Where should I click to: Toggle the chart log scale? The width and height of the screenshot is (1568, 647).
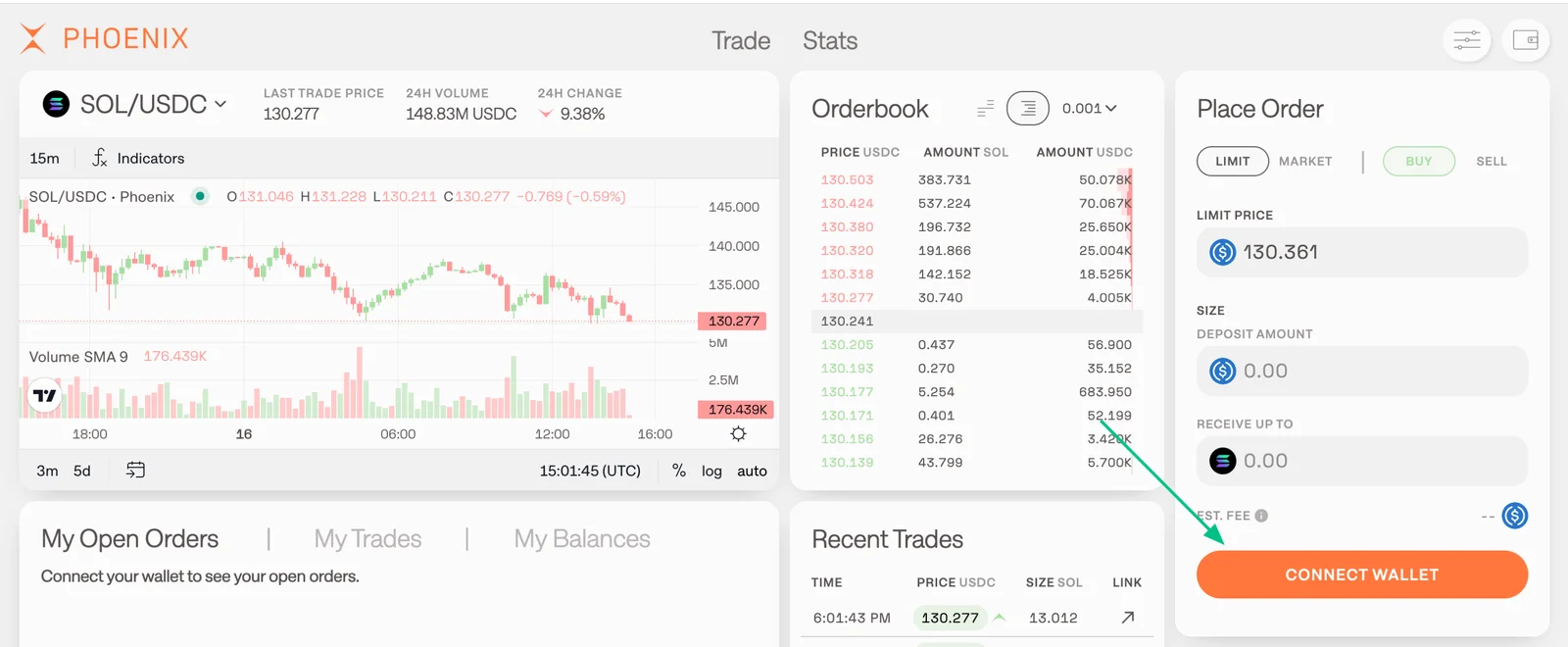pos(711,471)
